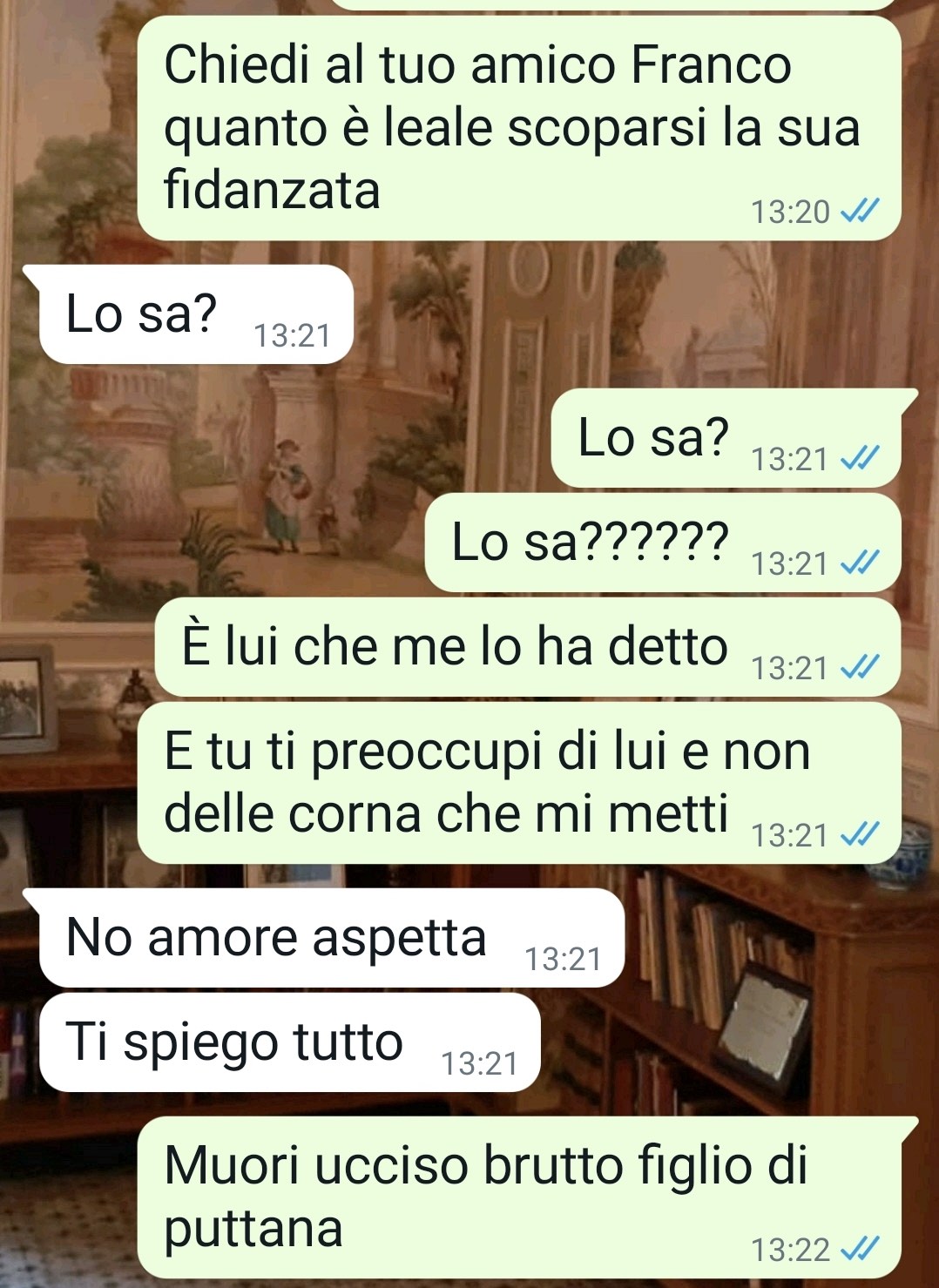Image resolution: width=939 pixels, height=1288 pixels.
Task: Tap the blue checkmarks on 'Lo sa??????' message
Action: tap(859, 563)
